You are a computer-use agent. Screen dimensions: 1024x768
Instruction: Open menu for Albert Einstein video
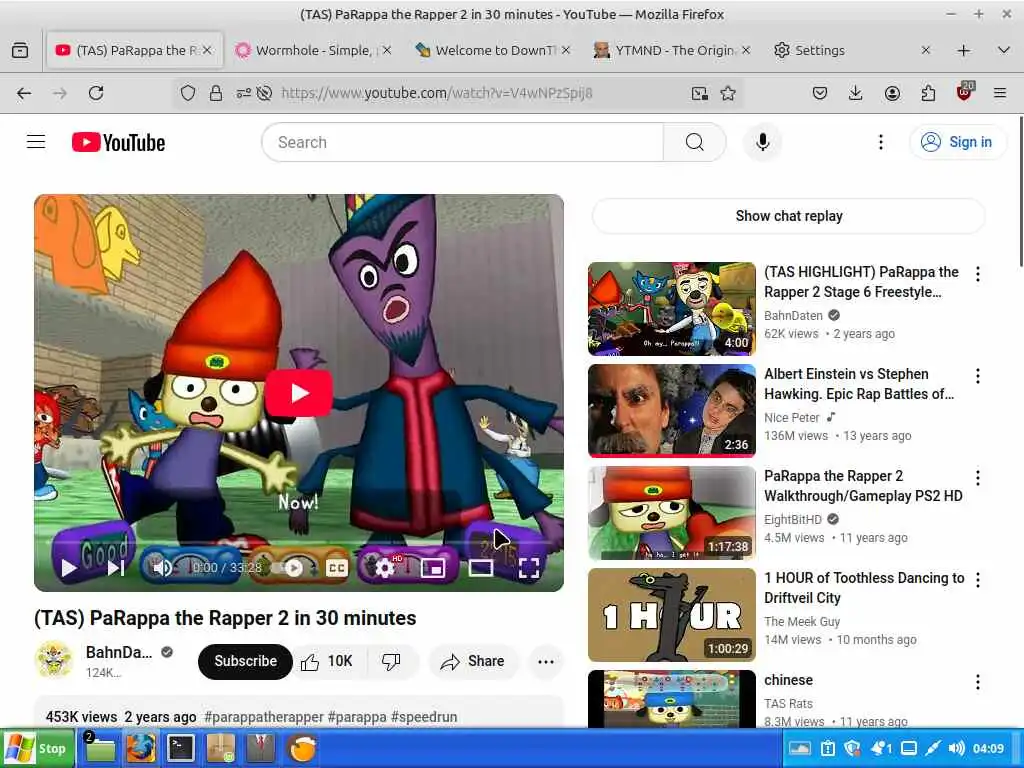pos(978,376)
